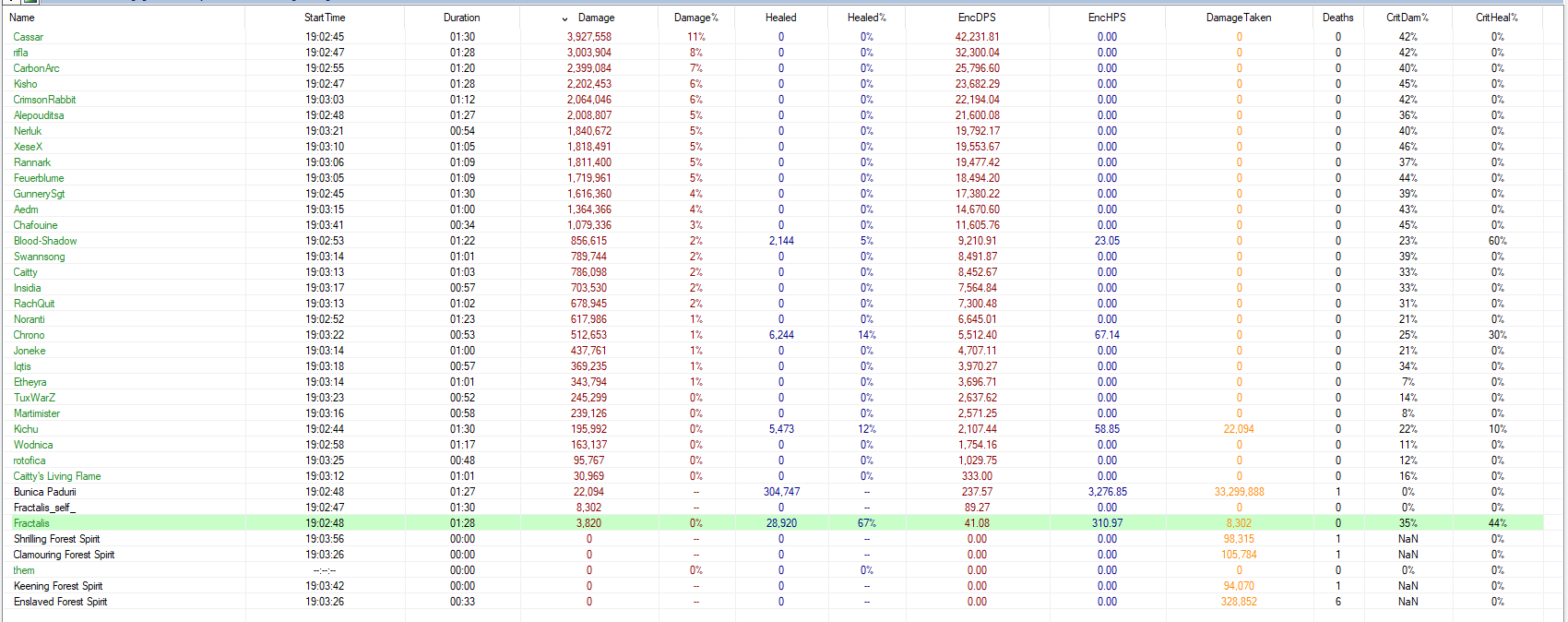Click the EncHPS column header
The width and height of the screenshot is (1568, 622).
coord(1107,18)
